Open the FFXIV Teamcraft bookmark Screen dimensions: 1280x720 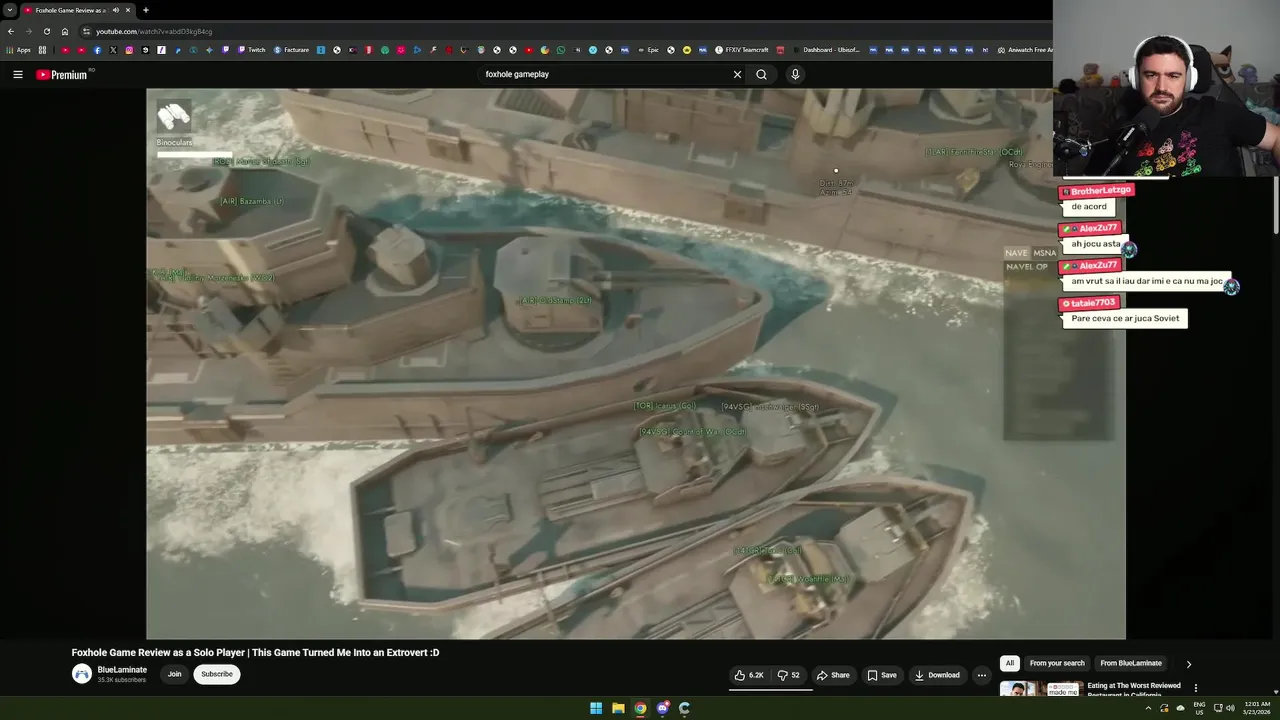coord(741,50)
